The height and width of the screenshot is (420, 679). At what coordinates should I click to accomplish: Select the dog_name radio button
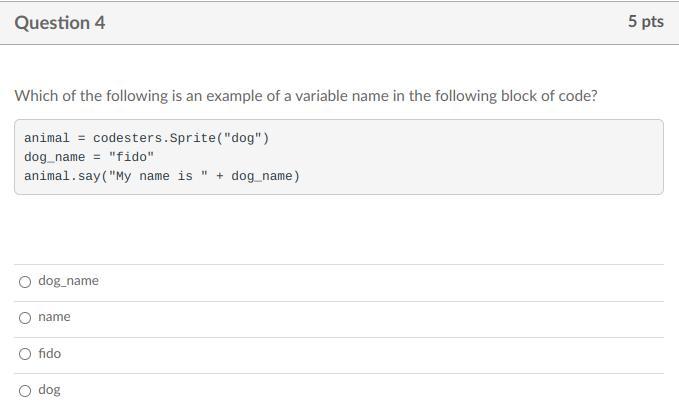pos(25,282)
